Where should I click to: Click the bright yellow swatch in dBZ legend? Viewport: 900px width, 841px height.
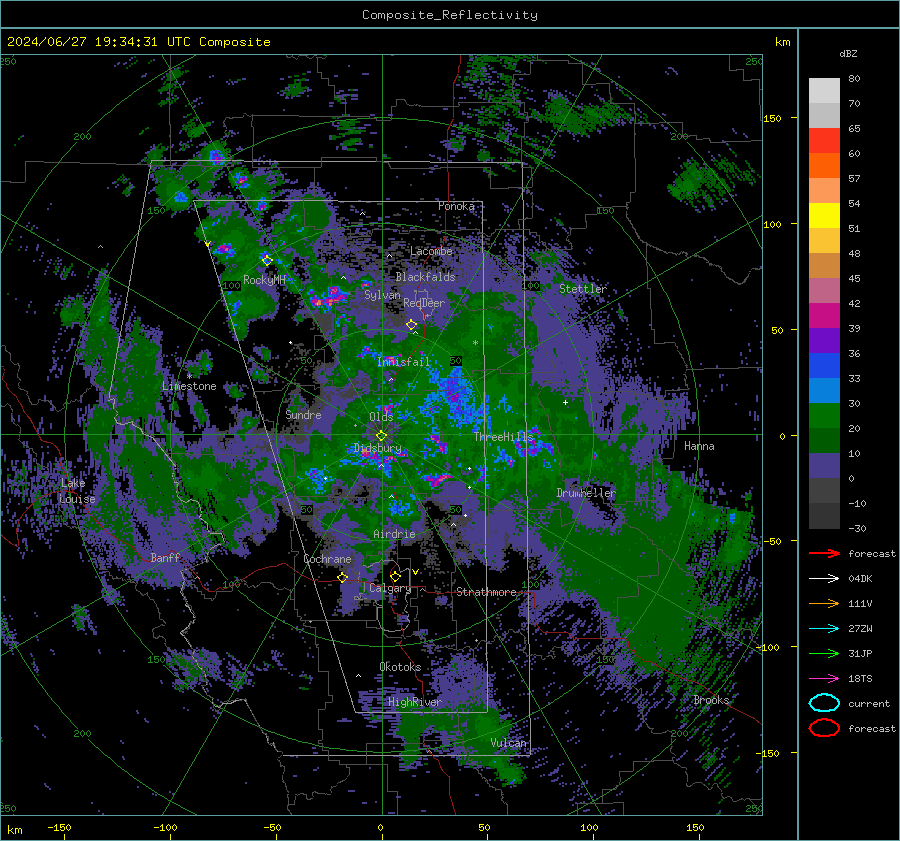pyautogui.click(x=824, y=215)
